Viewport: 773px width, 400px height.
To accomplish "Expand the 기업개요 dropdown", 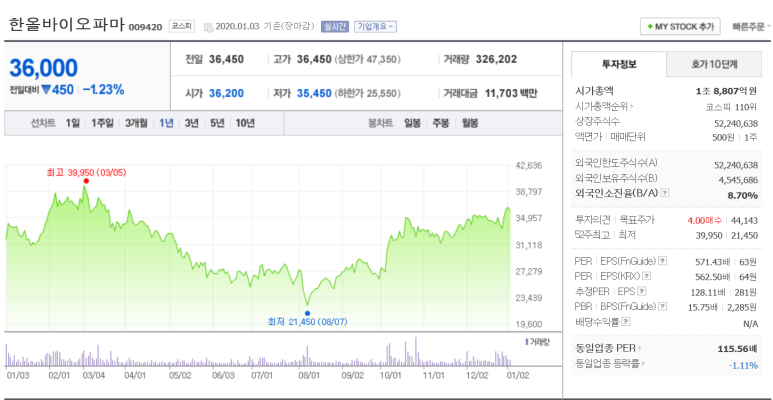I will [x=375, y=26].
